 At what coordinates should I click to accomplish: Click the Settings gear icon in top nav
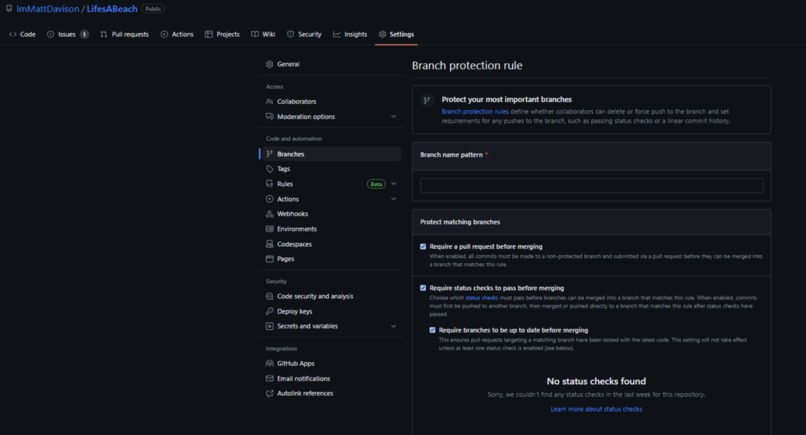click(x=382, y=34)
